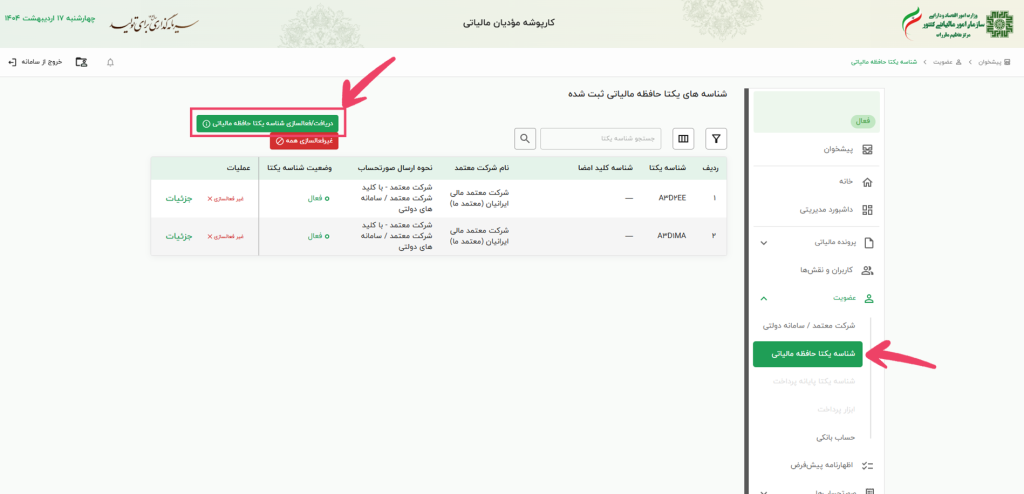
Task: Open the column view settings icon
Action: click(x=684, y=138)
